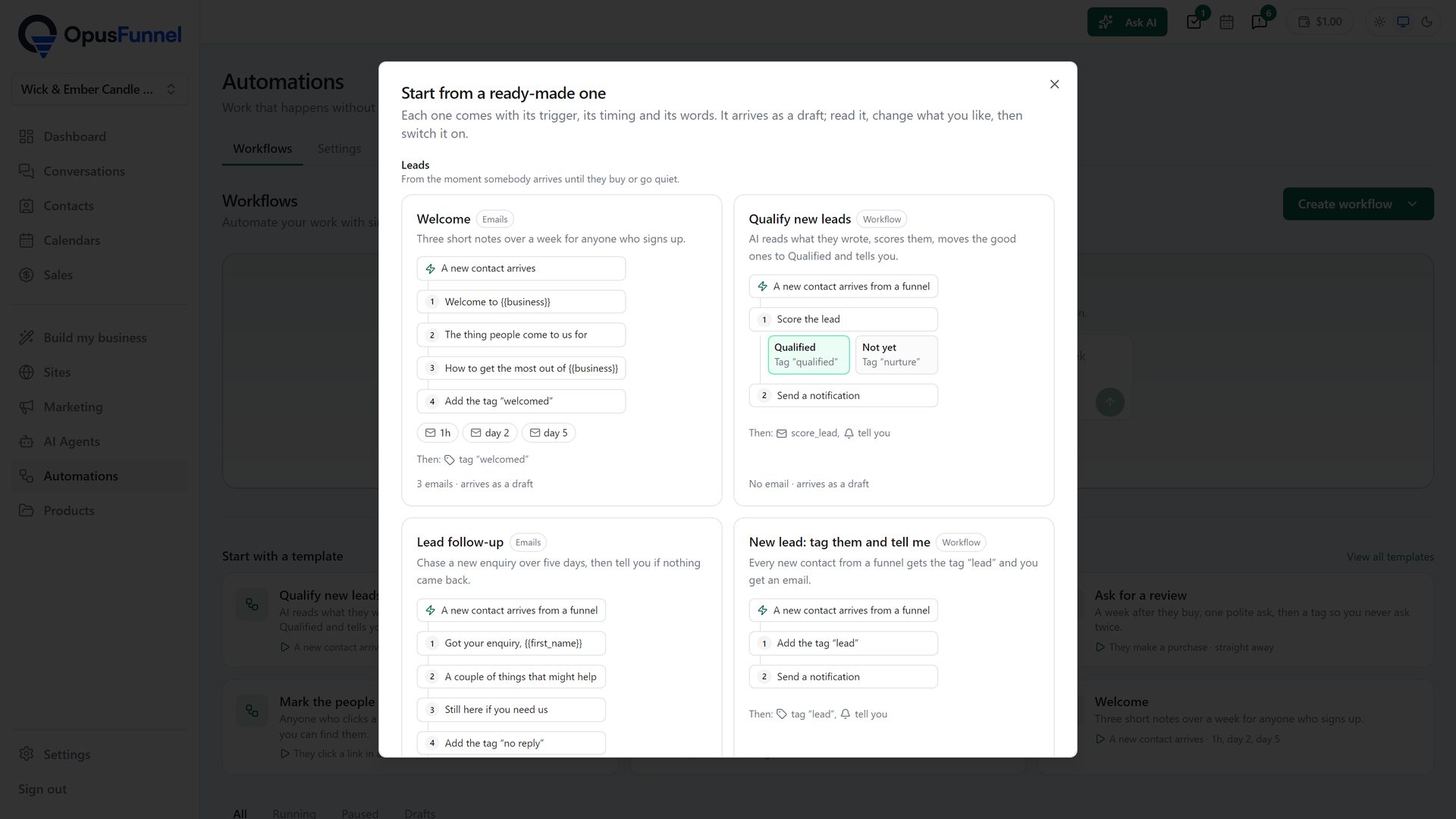
Task: Click the day 5 email timing chip
Action: (x=548, y=433)
